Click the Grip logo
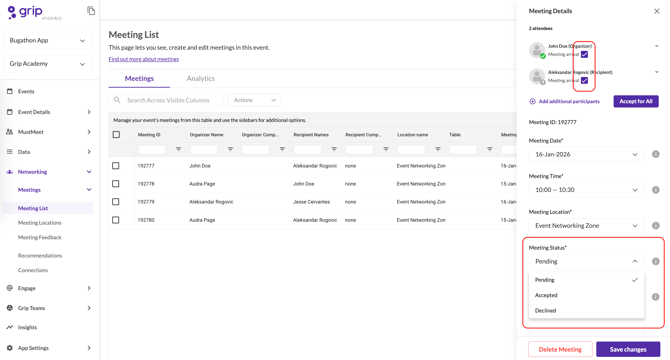The height and width of the screenshot is (360, 670). click(x=26, y=12)
